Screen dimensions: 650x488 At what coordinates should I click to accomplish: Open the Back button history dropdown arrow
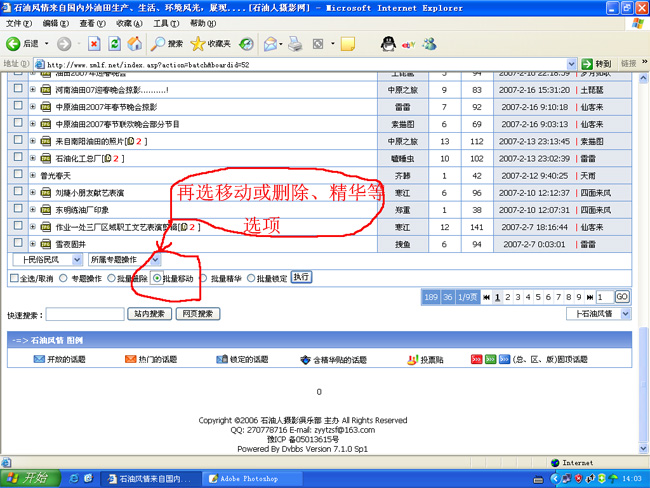pos(46,44)
